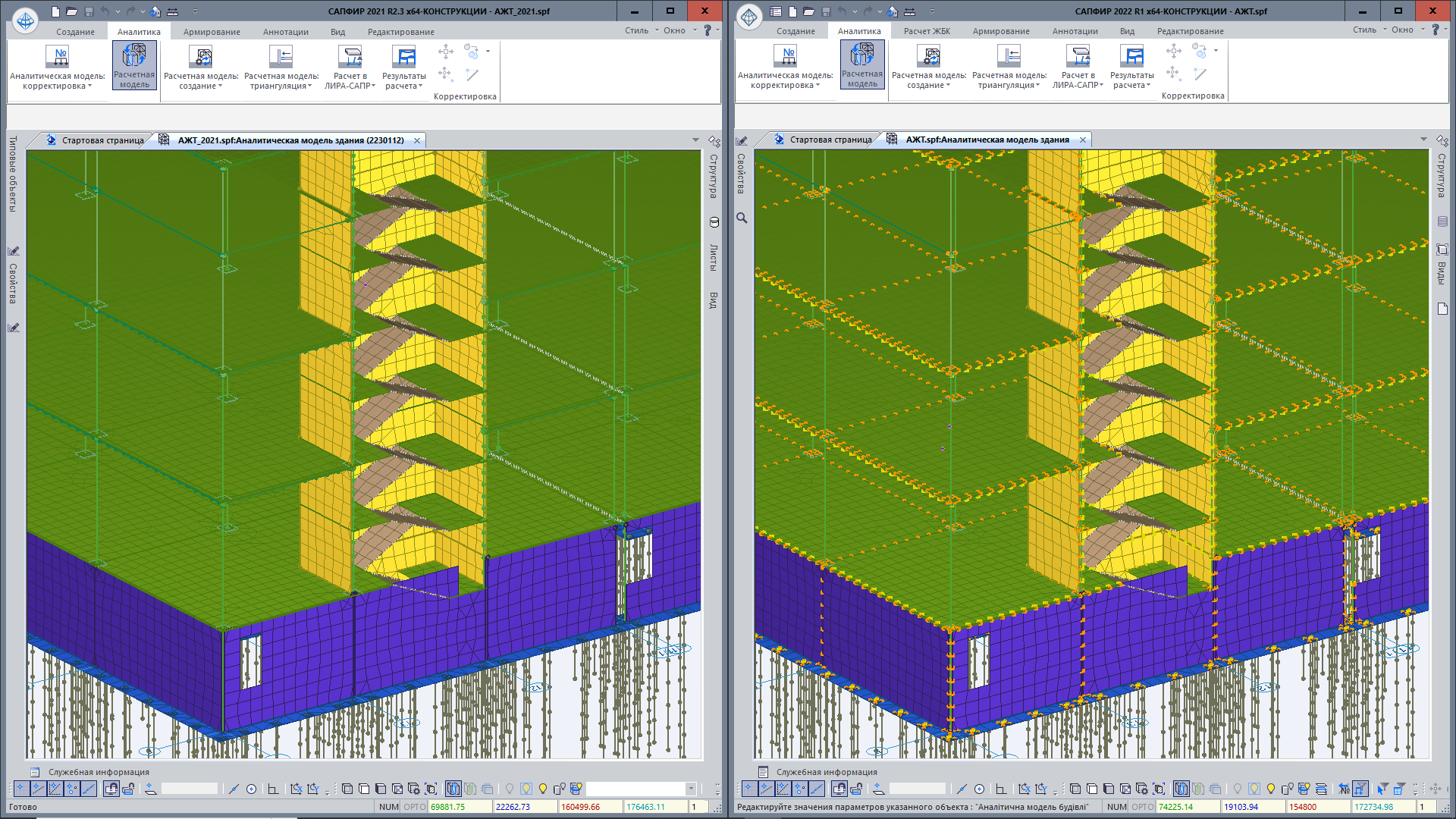Click 'Расчетная модель' icon in left window

[x=134, y=57]
